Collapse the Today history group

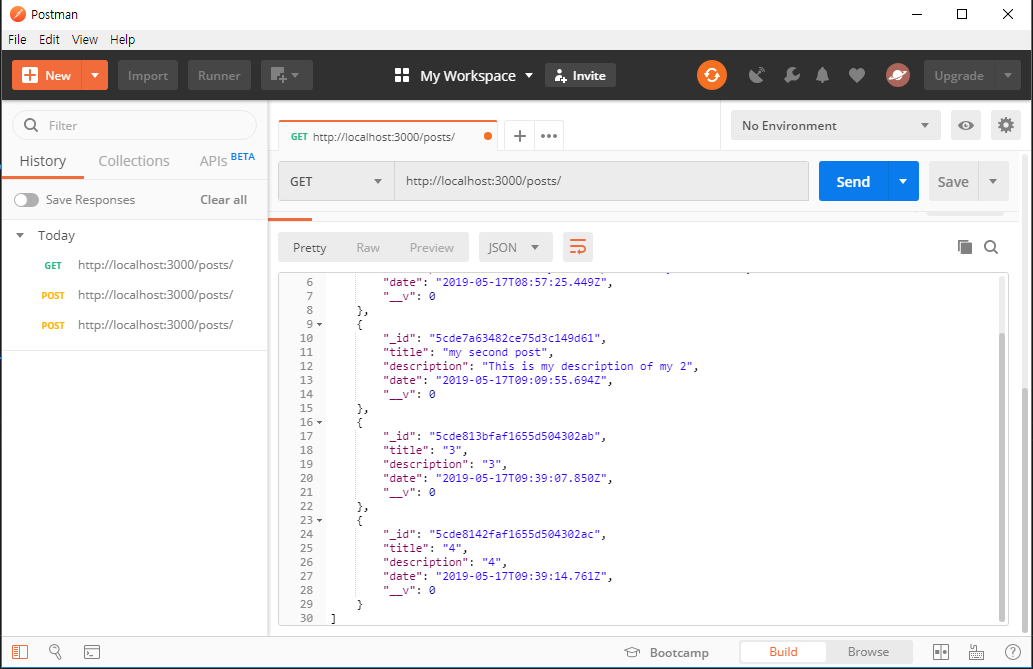pos(20,235)
